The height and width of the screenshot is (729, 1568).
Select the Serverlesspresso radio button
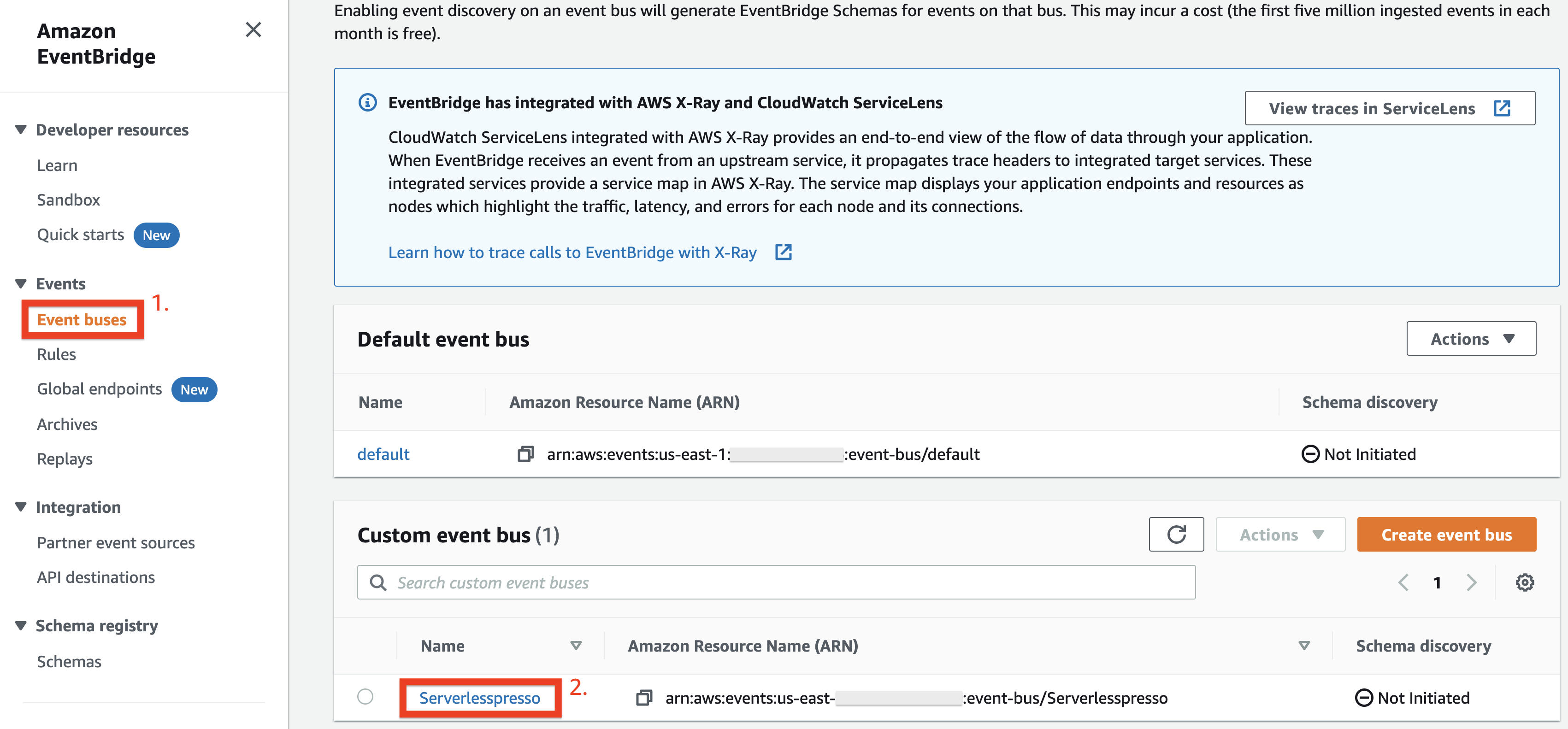point(365,696)
